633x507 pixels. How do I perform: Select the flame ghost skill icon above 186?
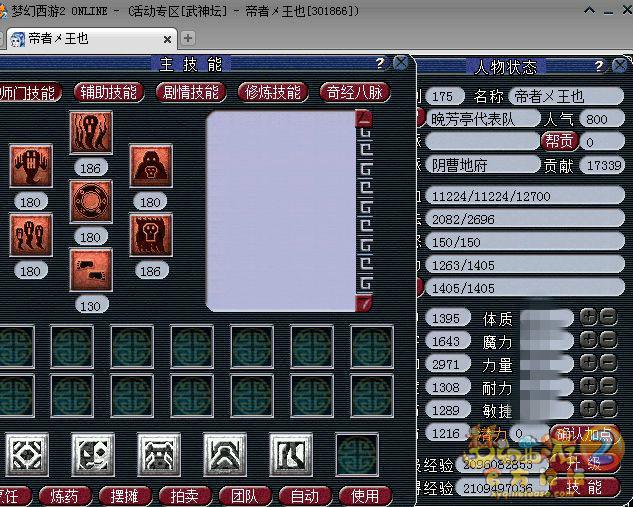pos(91,133)
